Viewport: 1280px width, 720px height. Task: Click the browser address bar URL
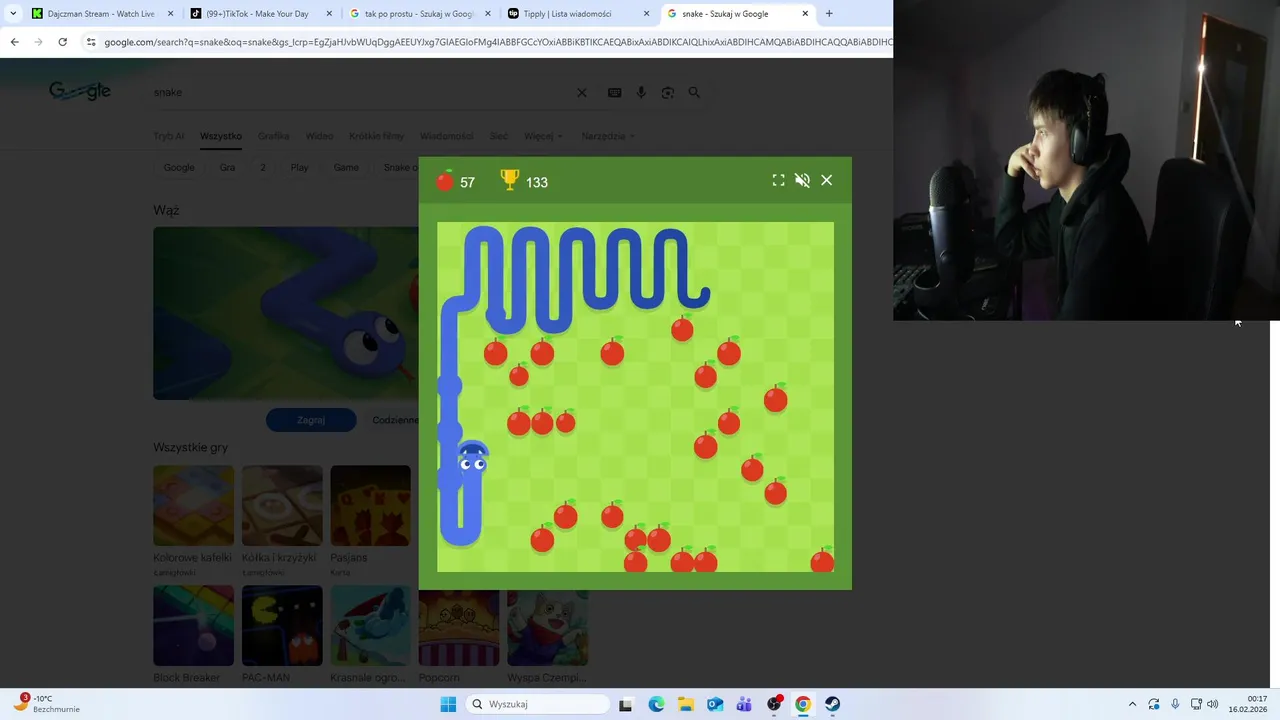[498, 42]
